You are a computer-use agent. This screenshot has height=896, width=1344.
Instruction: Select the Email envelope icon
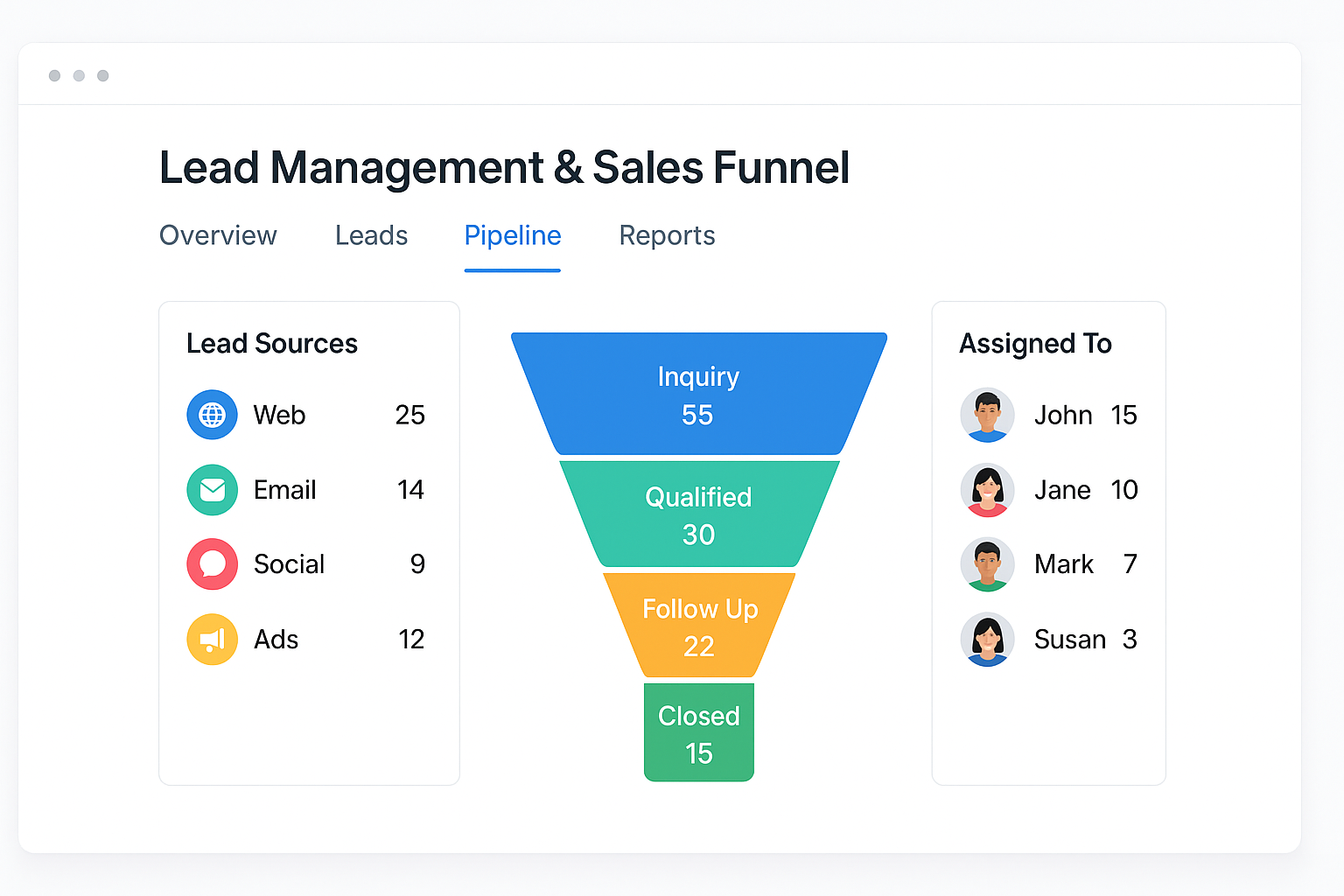212,490
